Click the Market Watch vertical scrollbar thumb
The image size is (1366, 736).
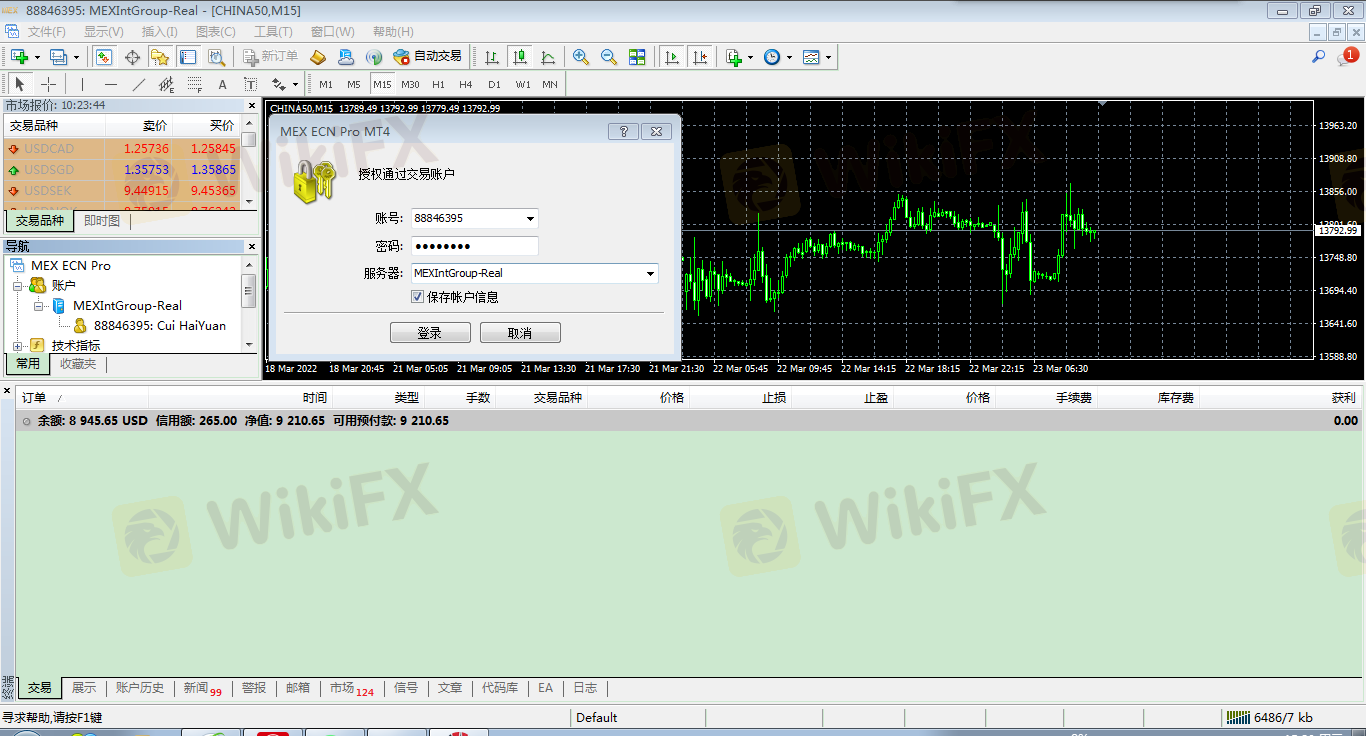point(249,139)
